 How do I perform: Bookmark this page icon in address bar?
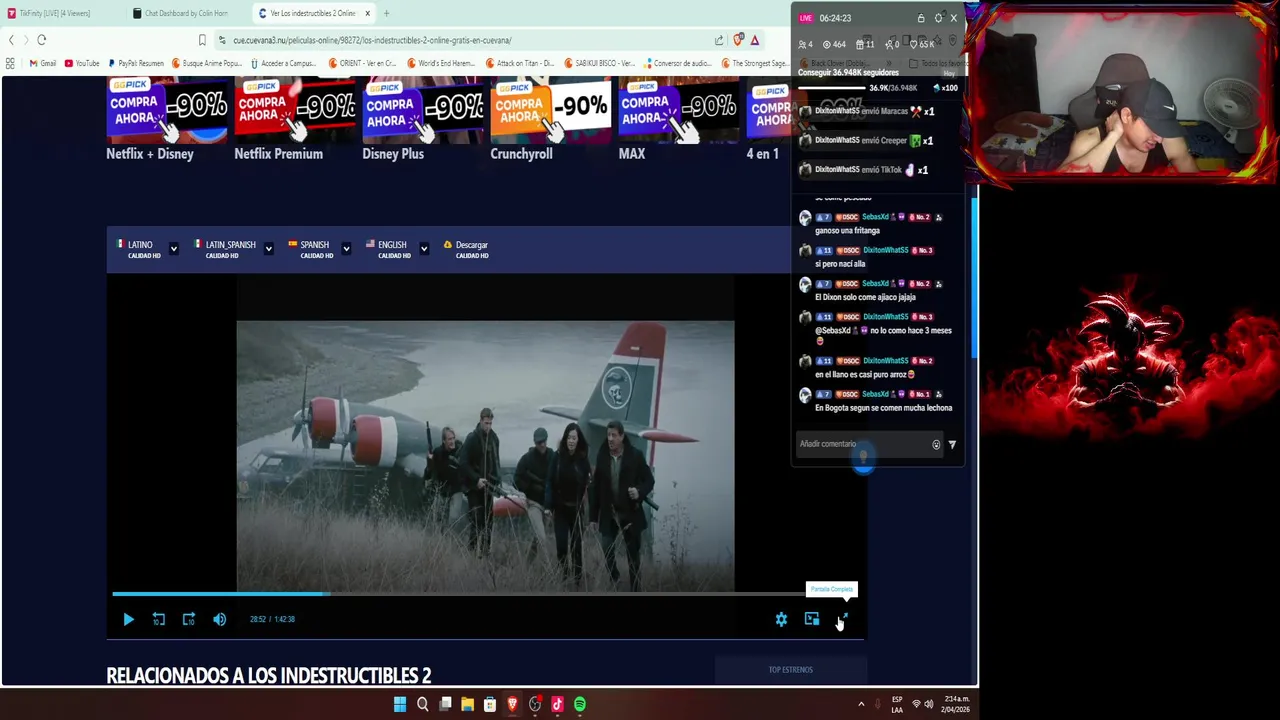tap(202, 40)
